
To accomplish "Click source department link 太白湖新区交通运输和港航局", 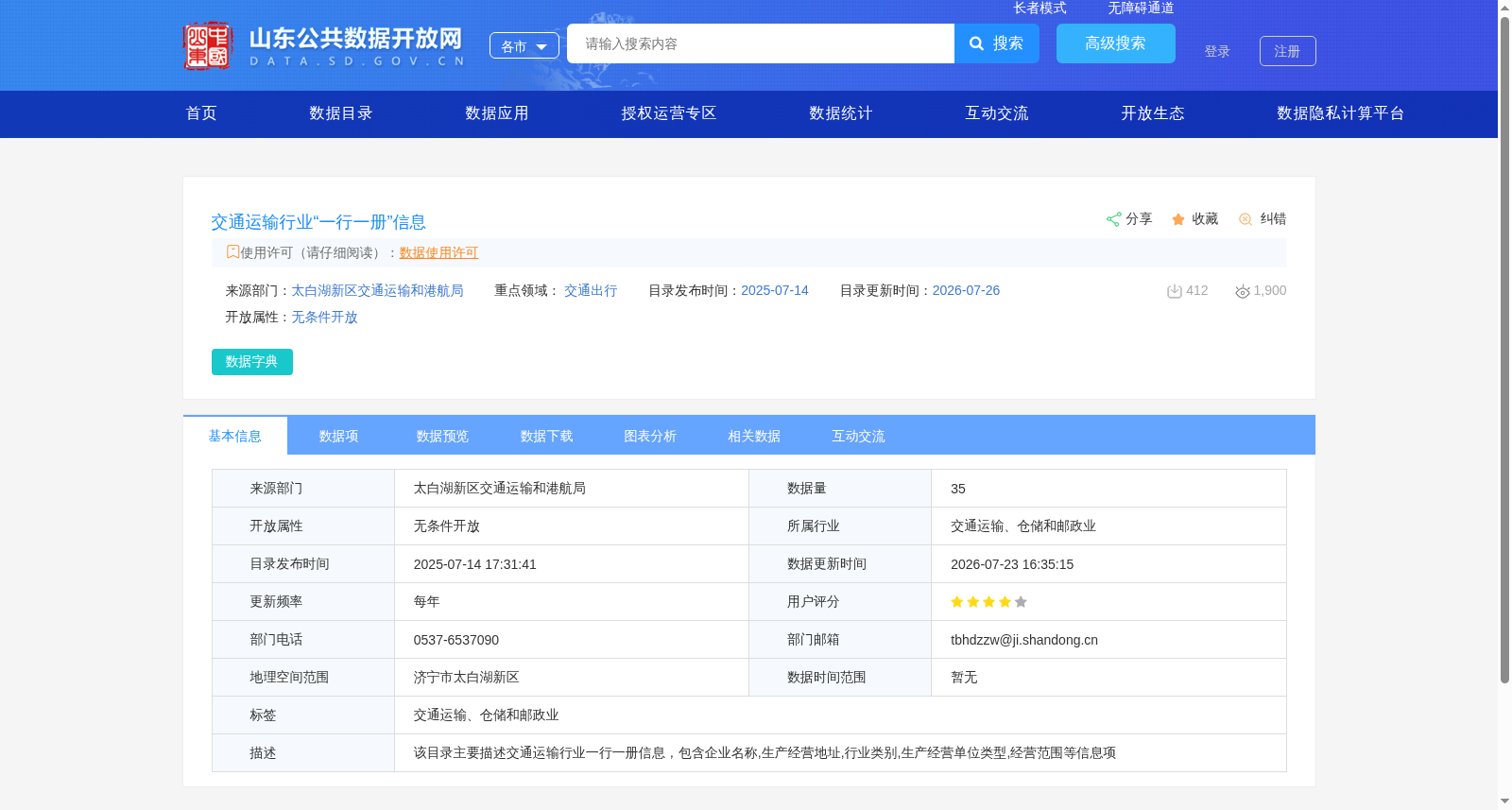I will click(377, 291).
